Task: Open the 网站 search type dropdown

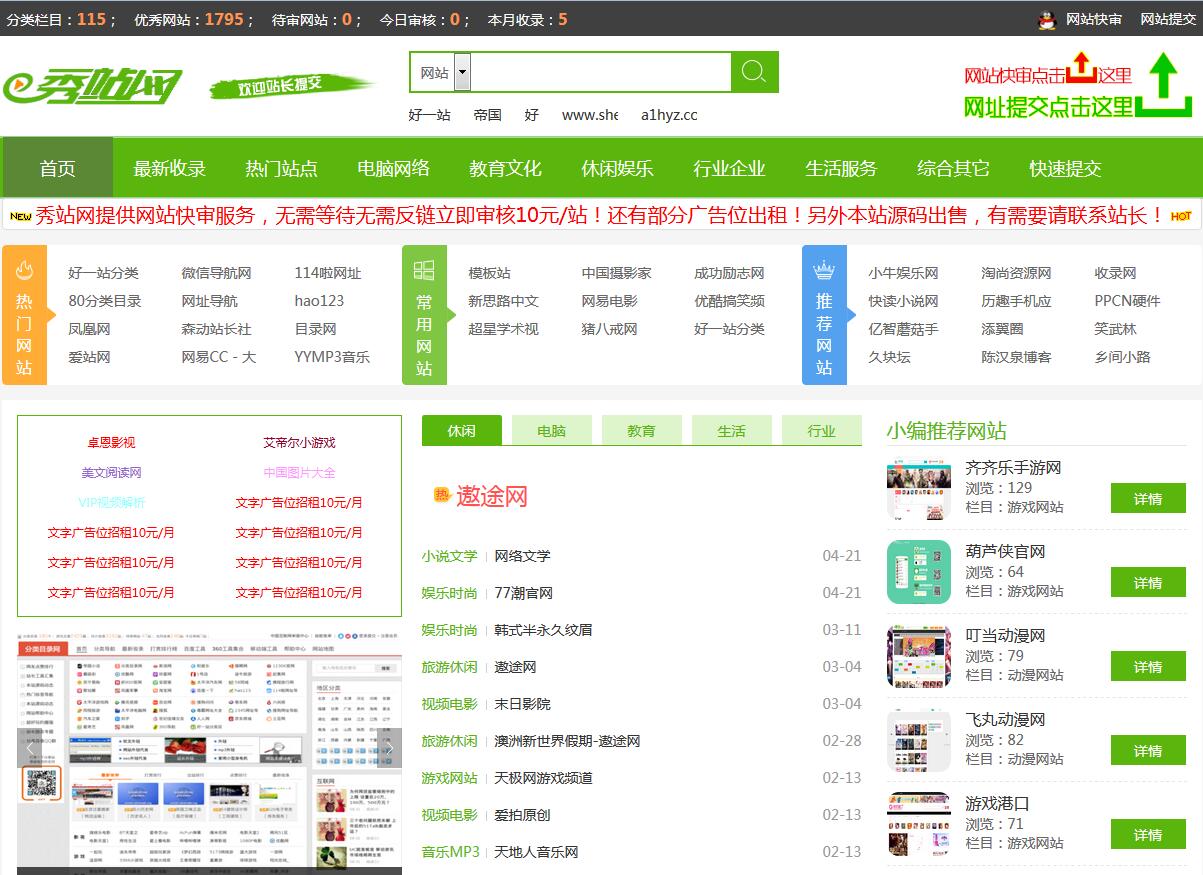Action: 462,73
